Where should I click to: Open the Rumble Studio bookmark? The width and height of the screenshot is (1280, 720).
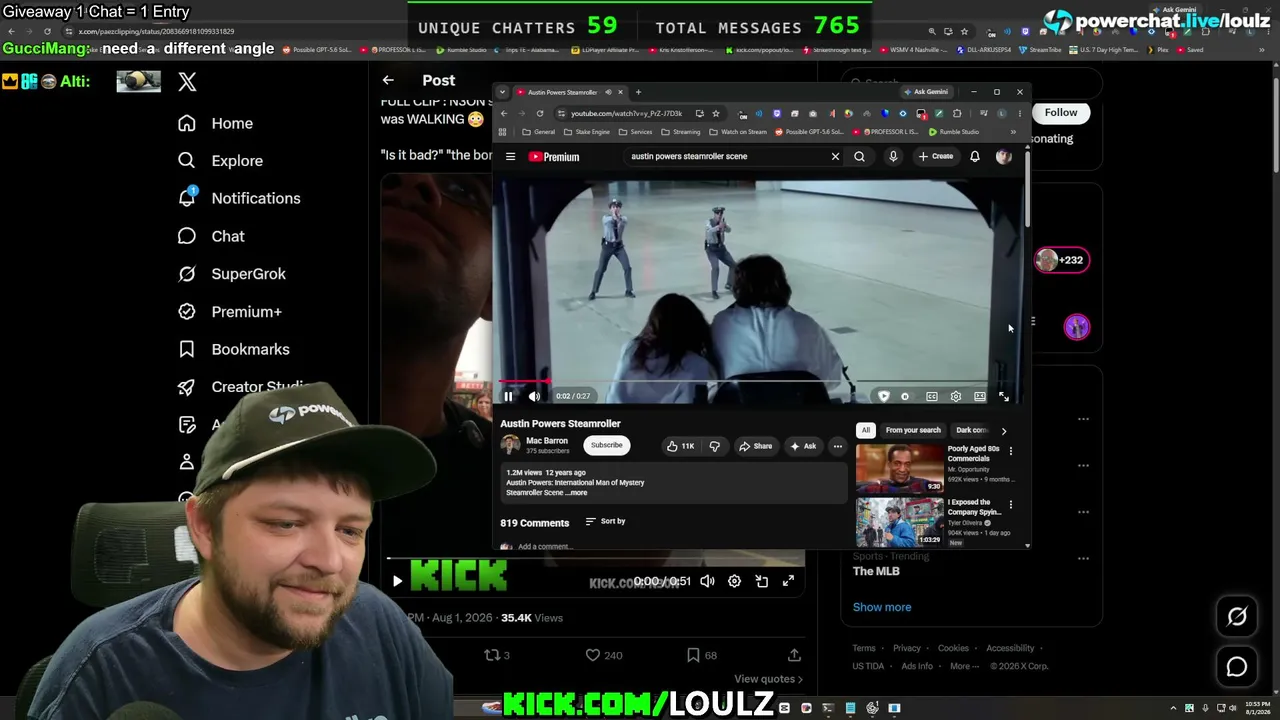tap(954, 132)
